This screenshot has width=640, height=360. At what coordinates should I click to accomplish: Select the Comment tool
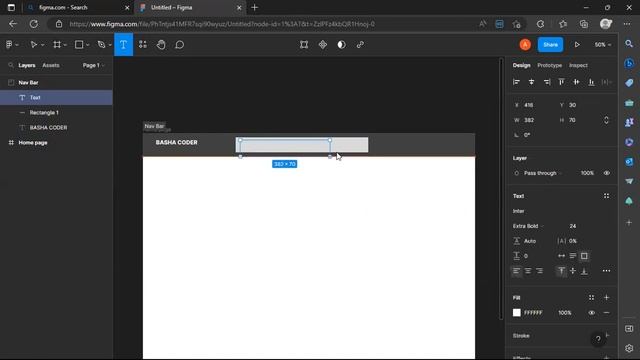tap(180, 44)
